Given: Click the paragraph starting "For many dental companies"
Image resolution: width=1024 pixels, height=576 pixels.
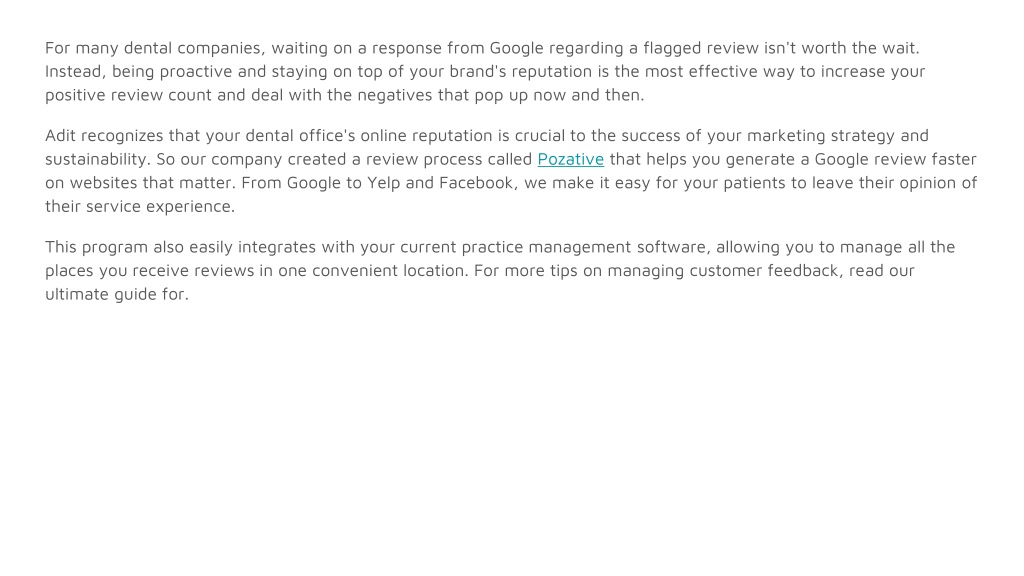Looking at the screenshot, I should 485,71.
